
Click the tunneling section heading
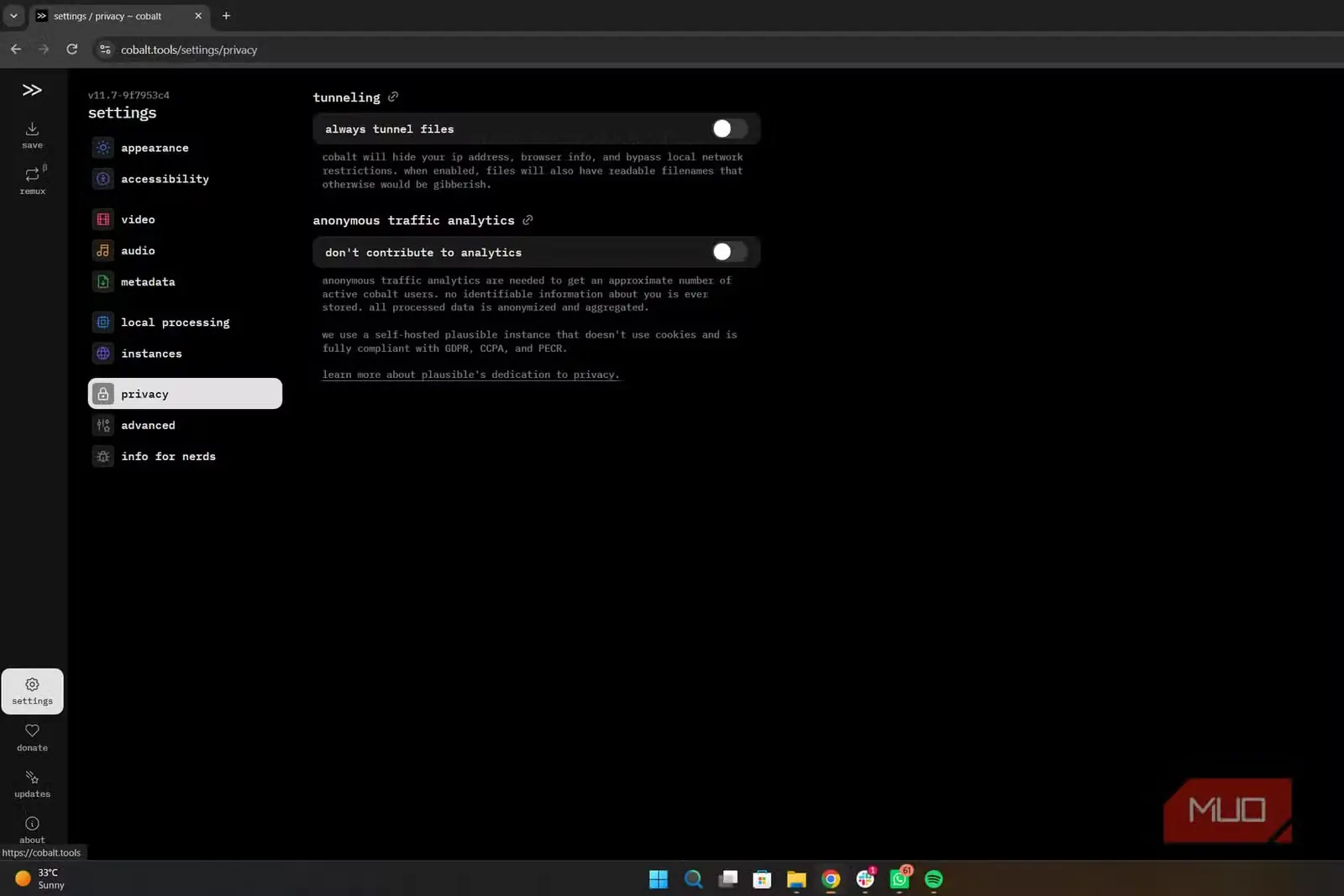pos(346,97)
